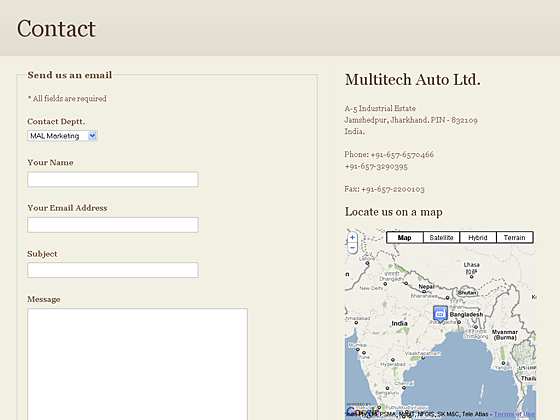Click the Subject input field
The height and width of the screenshot is (420, 560).
click(x=113, y=270)
